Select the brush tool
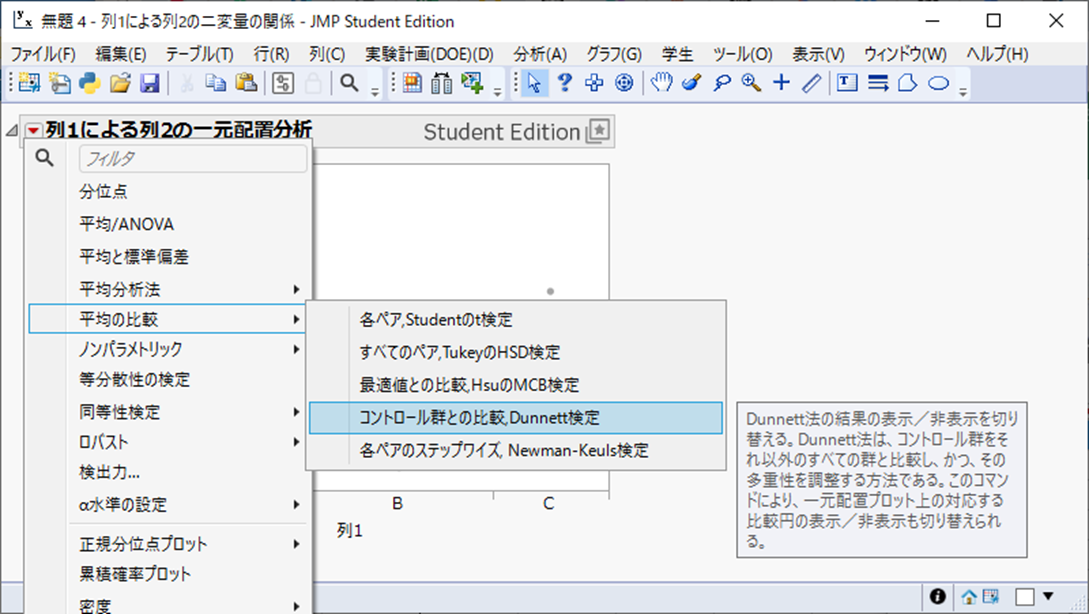The width and height of the screenshot is (1089, 614). coord(691,83)
